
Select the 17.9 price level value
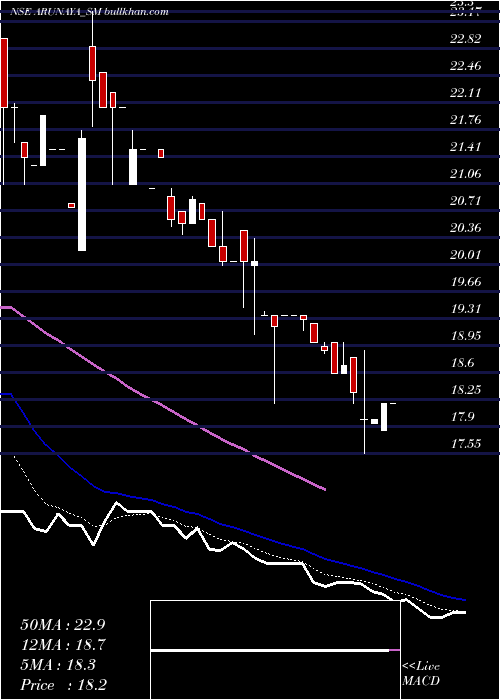point(462,417)
